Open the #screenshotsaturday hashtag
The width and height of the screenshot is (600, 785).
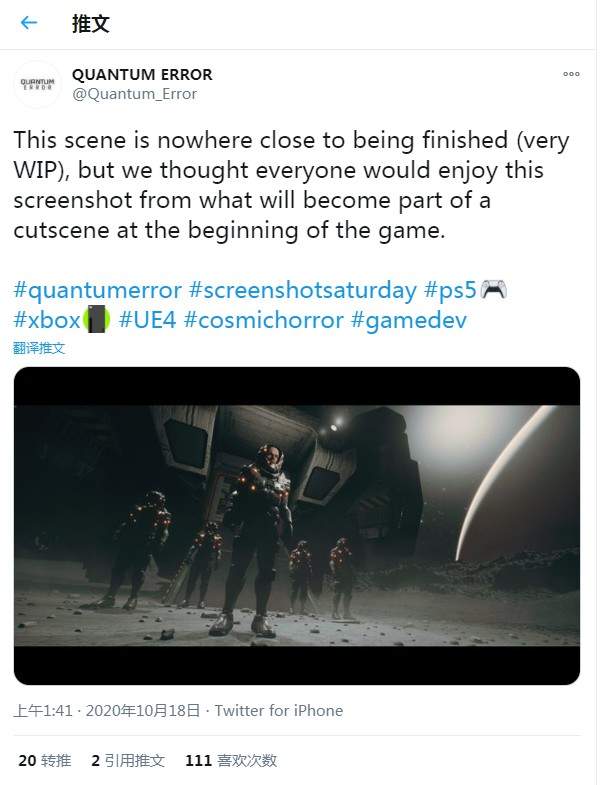tap(303, 290)
